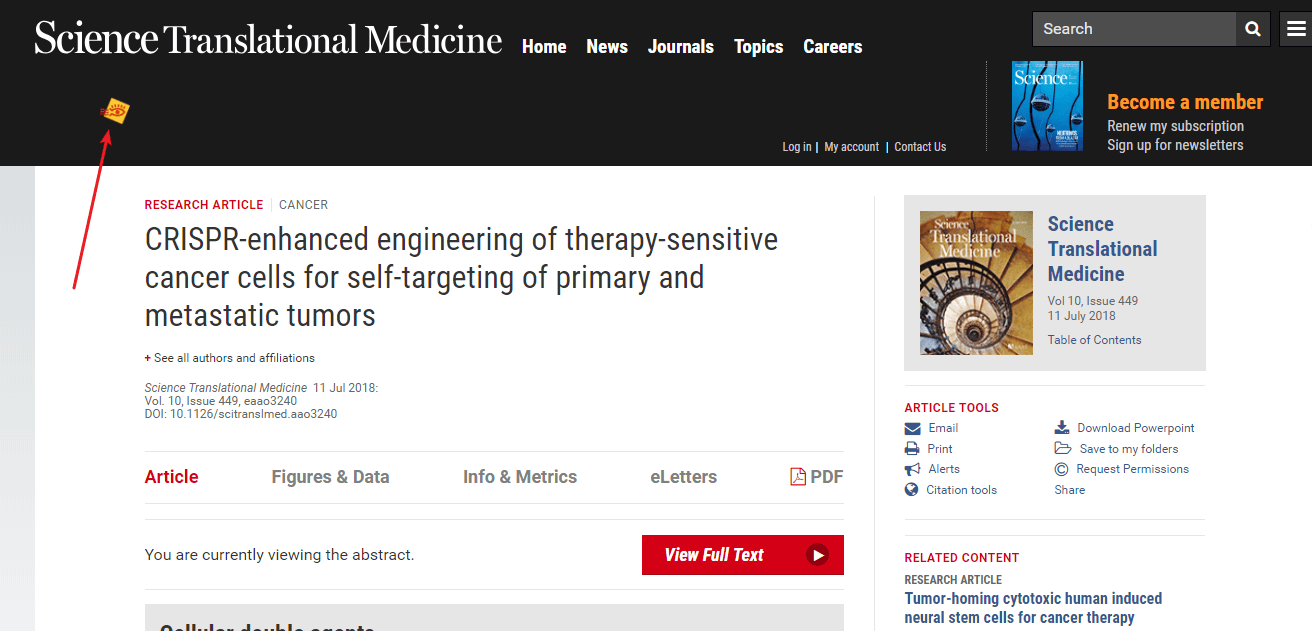Switch to the Figures & Data tab

click(x=330, y=477)
